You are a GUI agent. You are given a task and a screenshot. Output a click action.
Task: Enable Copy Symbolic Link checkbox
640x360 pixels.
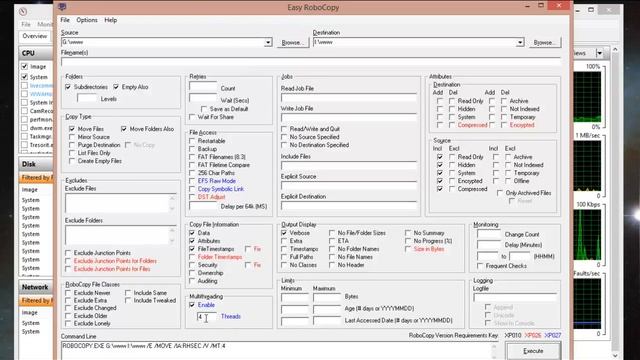point(192,189)
